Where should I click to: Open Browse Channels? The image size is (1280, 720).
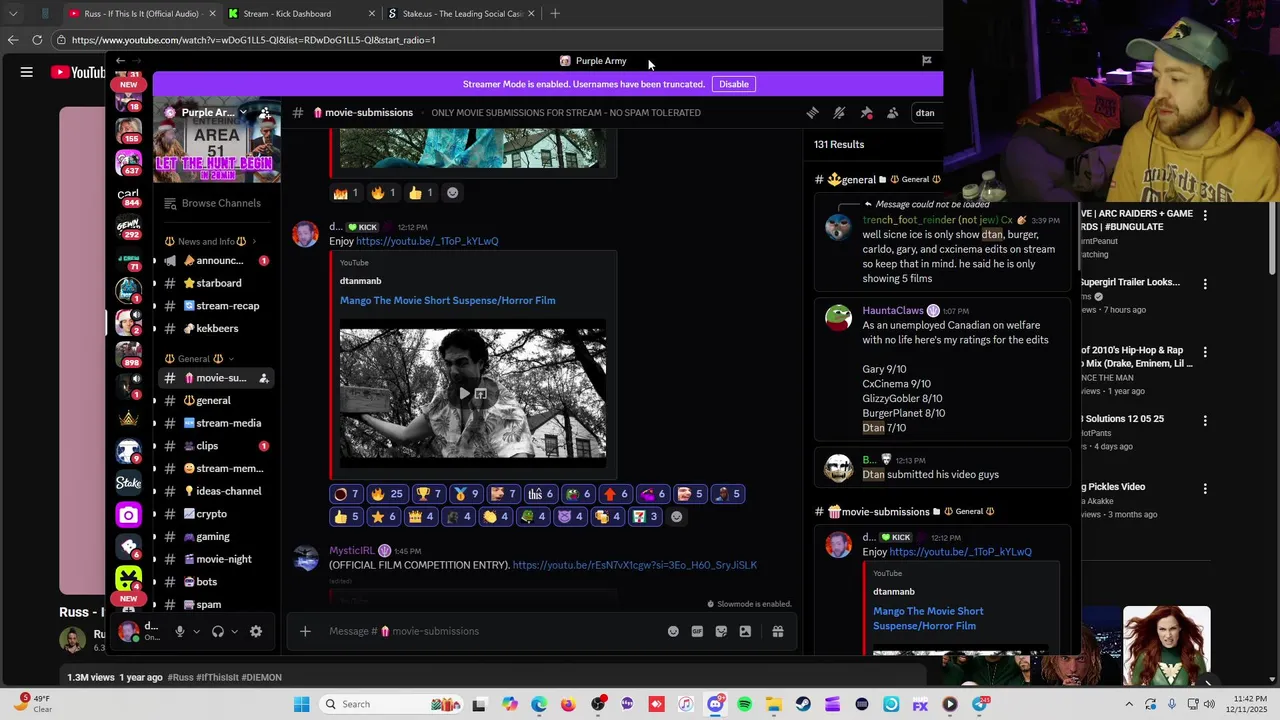(x=217, y=203)
